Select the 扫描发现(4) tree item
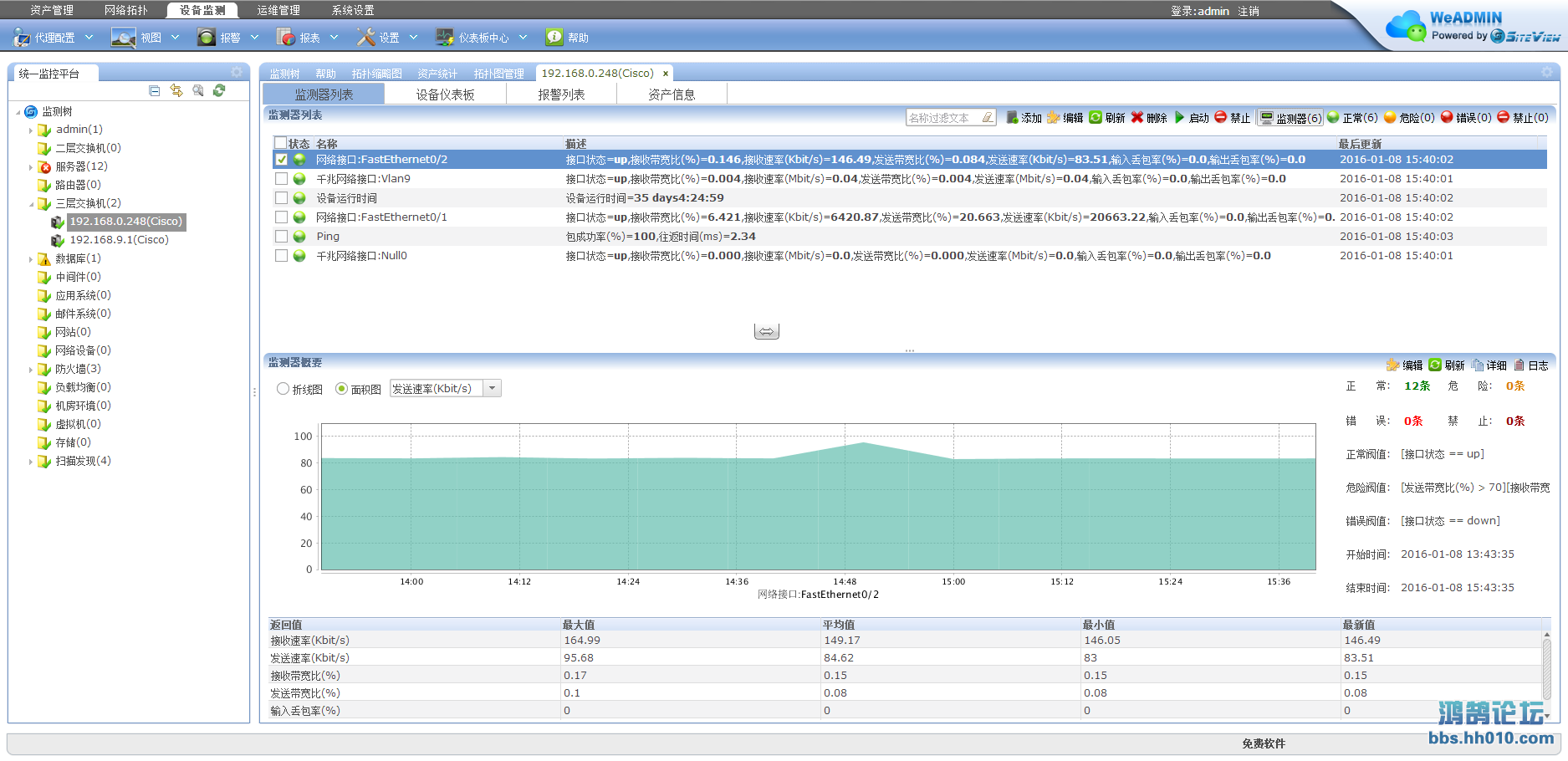 [x=83, y=461]
